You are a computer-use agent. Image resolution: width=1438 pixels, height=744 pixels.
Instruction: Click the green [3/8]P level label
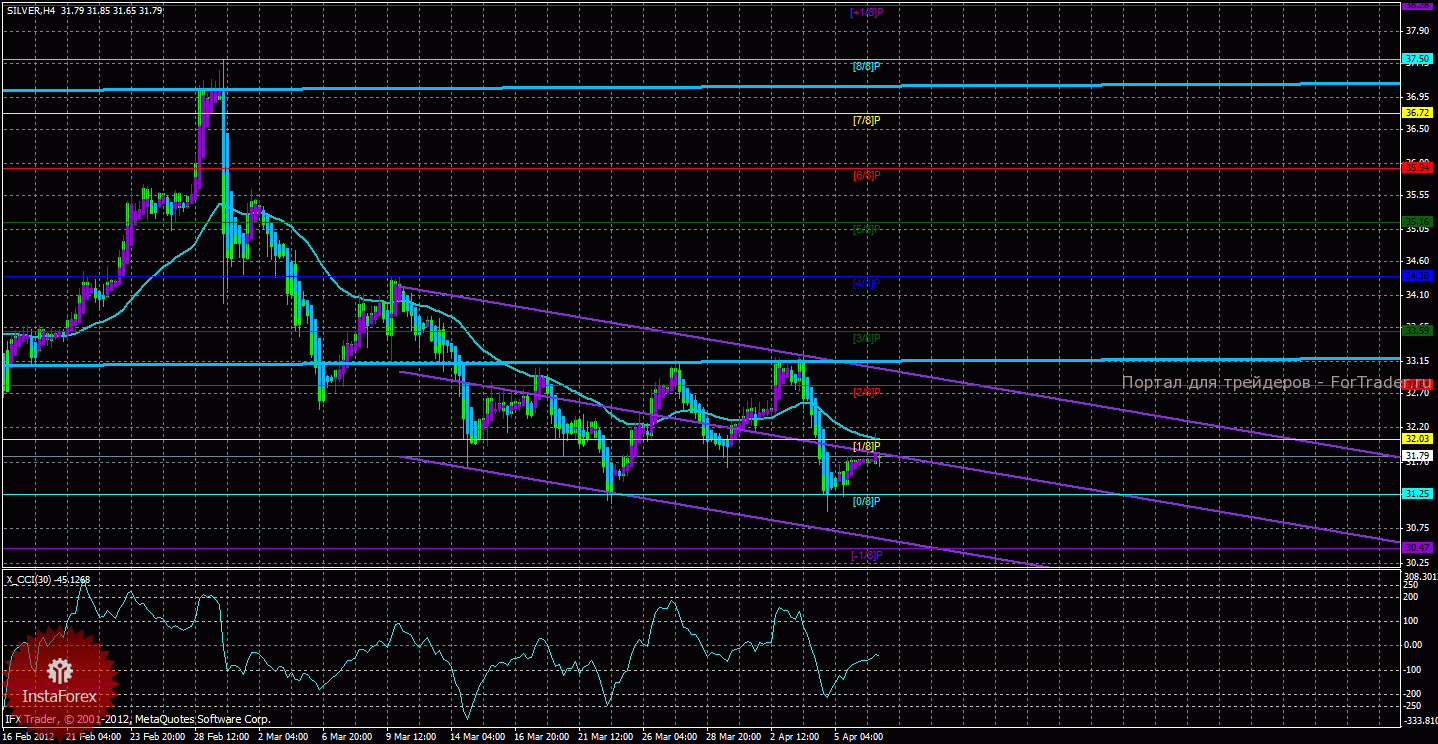click(866, 338)
